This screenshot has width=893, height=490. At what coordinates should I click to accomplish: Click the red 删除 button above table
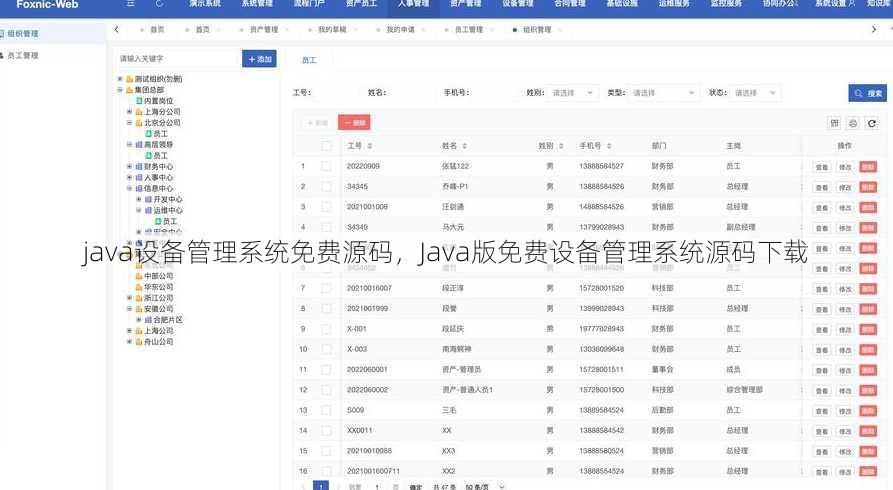pos(354,122)
